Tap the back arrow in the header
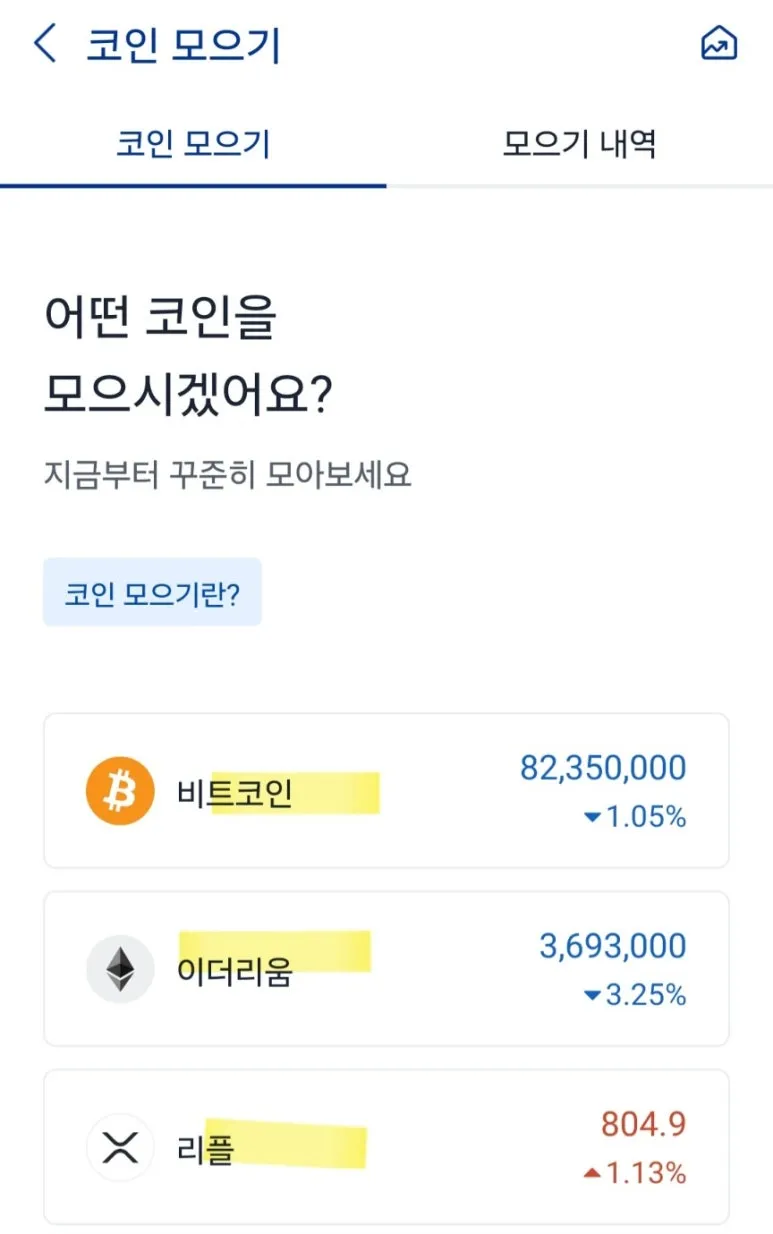 45,45
